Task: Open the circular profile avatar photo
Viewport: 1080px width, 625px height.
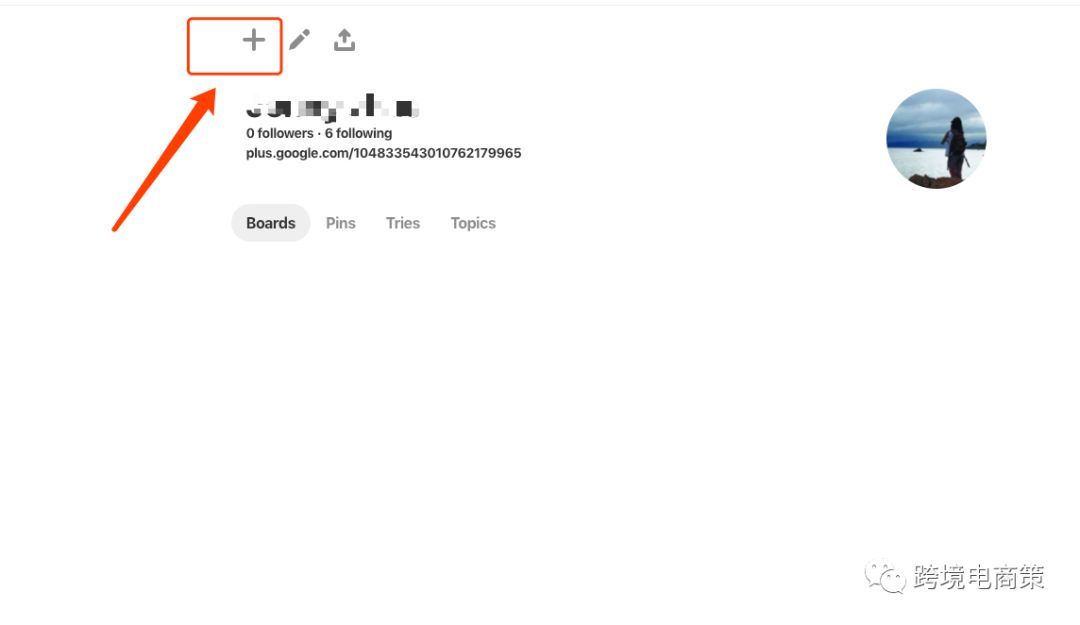Action: 936,139
